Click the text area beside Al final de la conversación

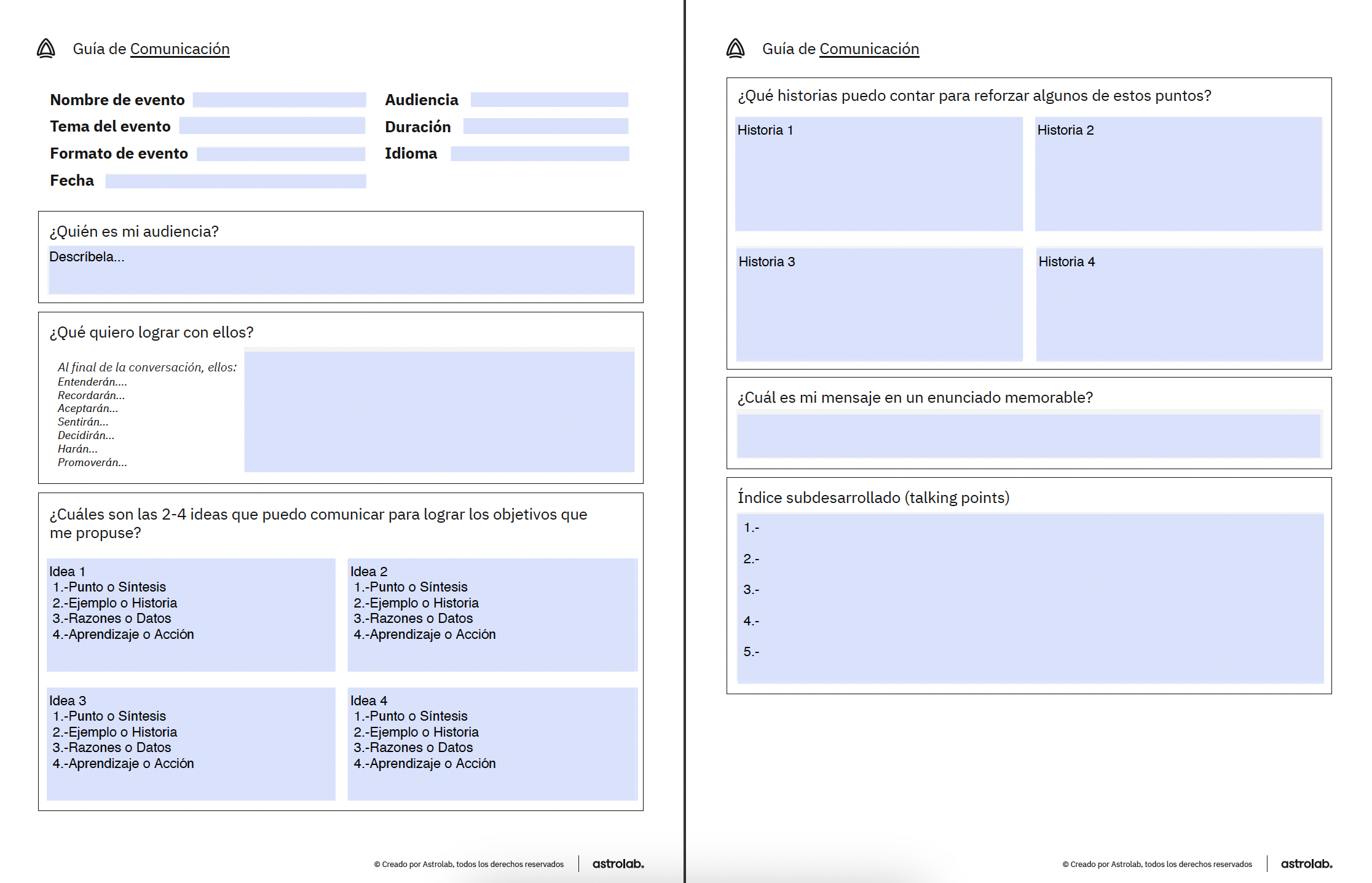[439, 411]
